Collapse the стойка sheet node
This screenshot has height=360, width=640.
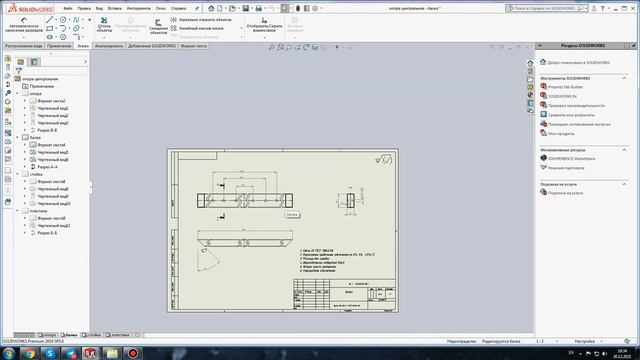point(18,174)
